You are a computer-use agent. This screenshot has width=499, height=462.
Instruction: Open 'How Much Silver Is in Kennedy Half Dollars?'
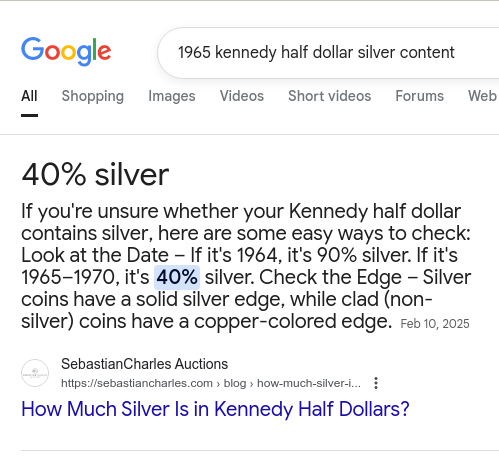point(215,409)
